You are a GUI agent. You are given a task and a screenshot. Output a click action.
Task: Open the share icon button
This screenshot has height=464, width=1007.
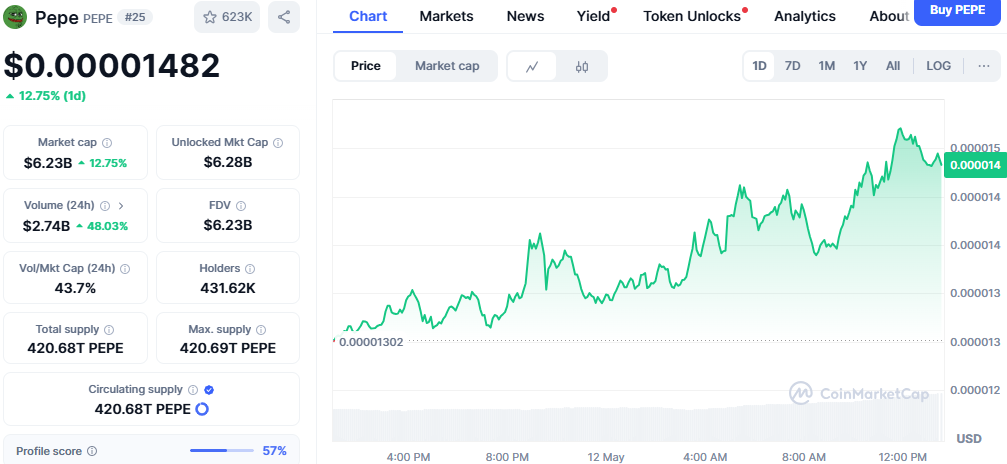(284, 17)
